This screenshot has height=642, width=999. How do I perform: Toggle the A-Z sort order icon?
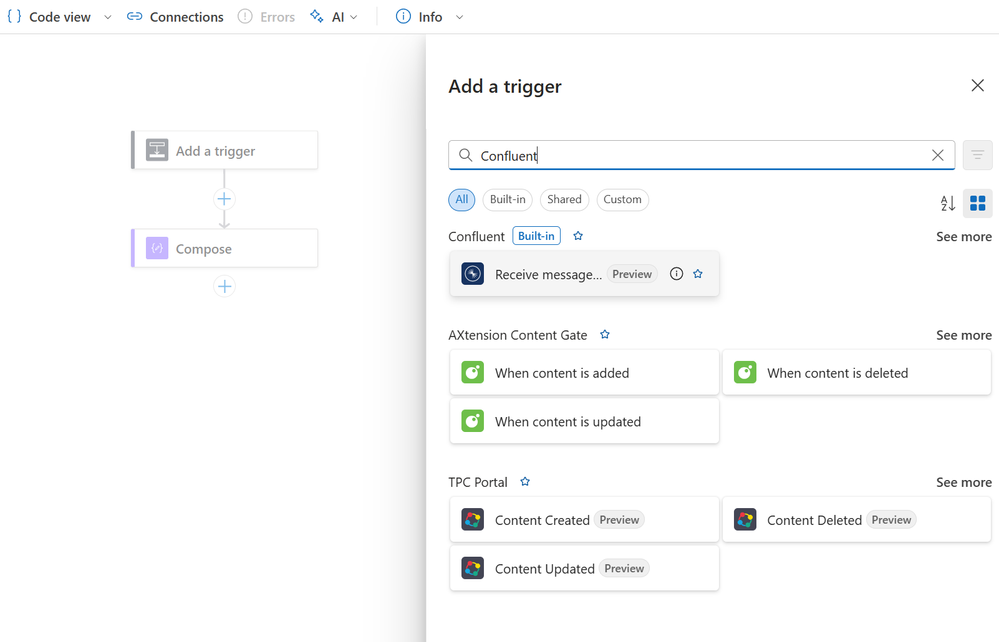[948, 203]
